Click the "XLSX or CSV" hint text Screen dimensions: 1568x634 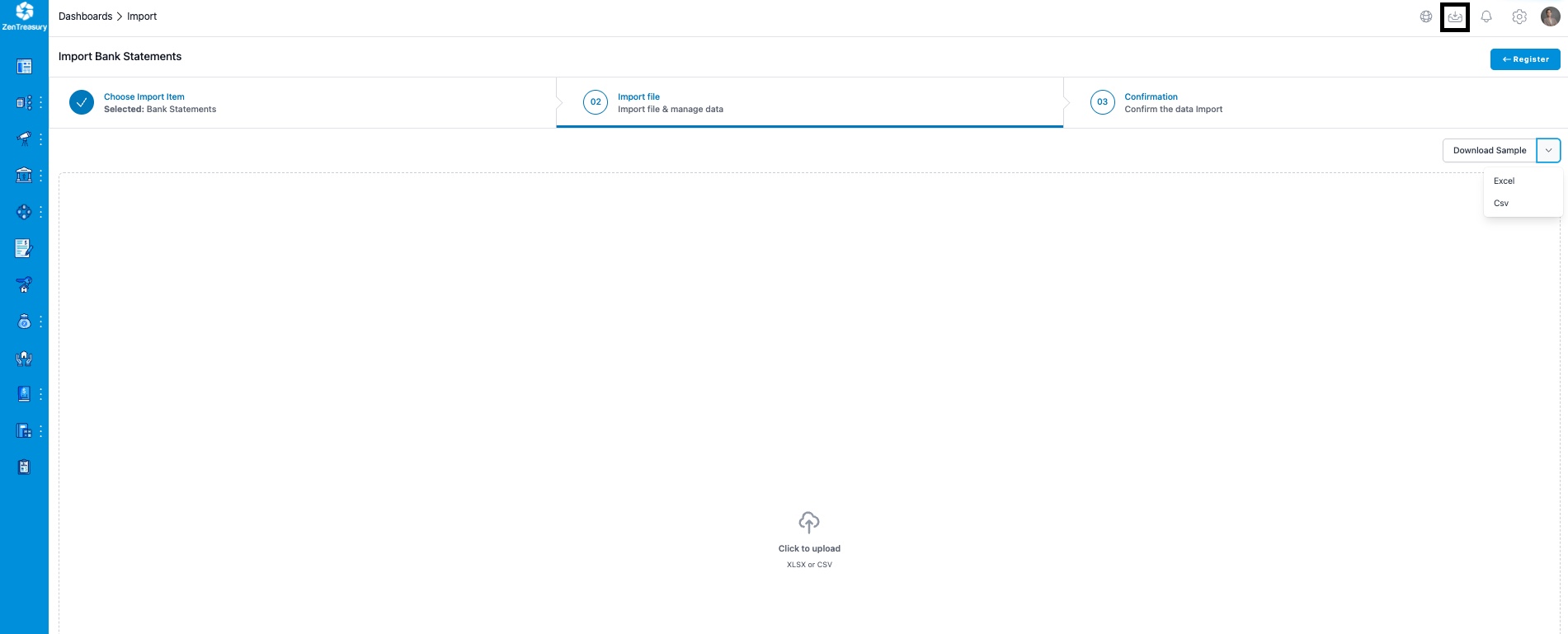click(x=809, y=565)
